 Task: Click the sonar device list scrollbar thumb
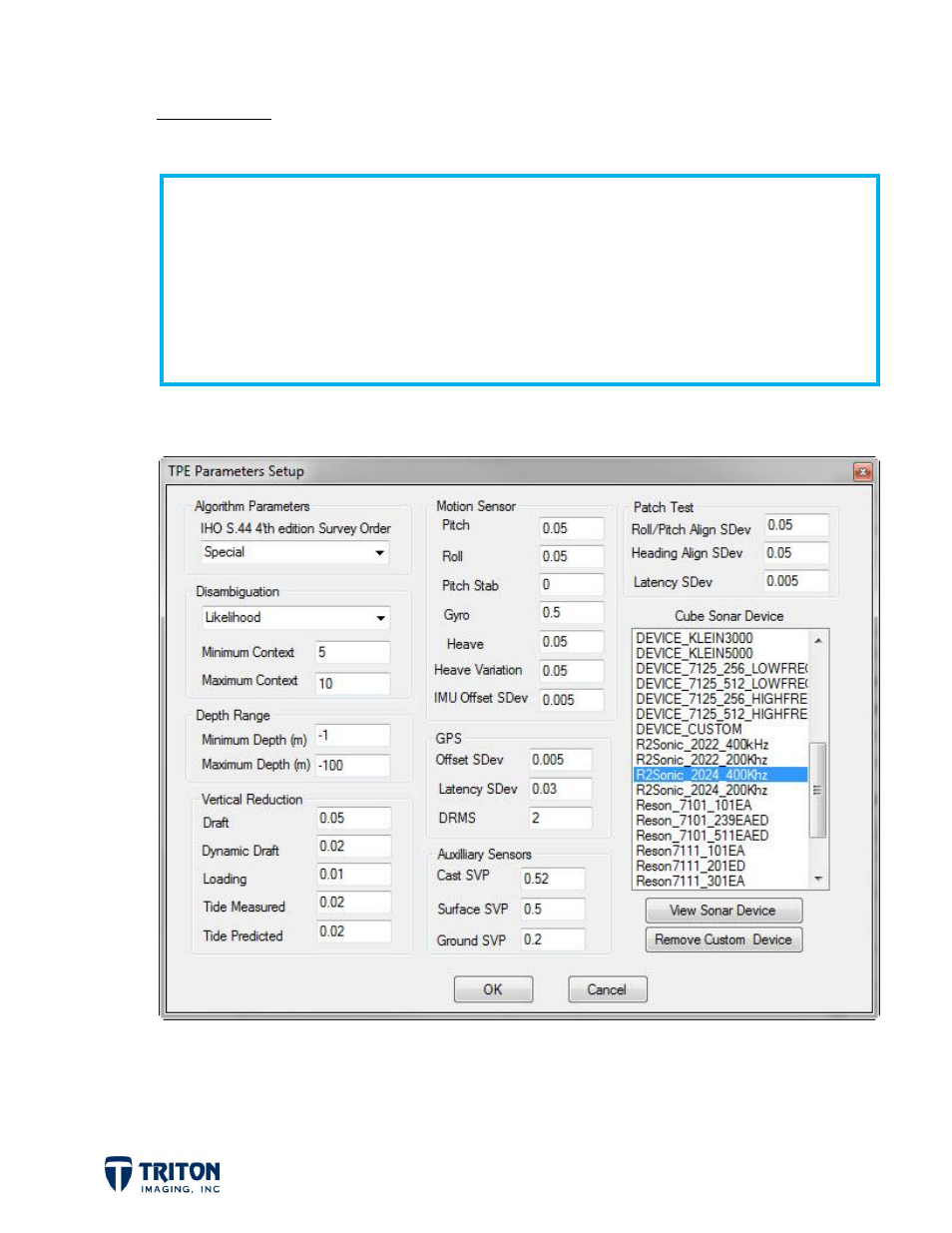[818, 790]
